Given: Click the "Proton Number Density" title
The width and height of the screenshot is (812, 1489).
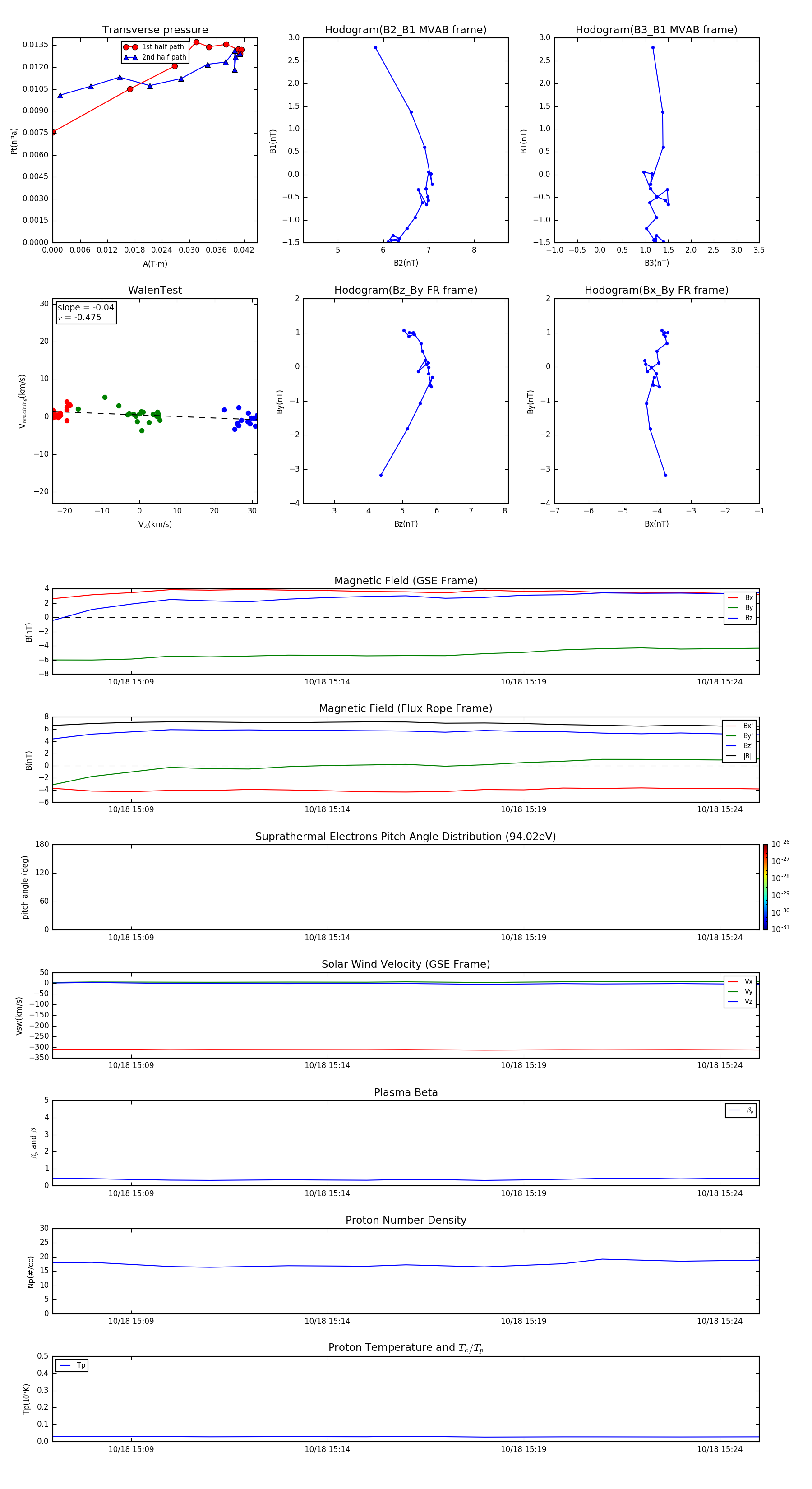Looking at the screenshot, I should click(406, 1220).
